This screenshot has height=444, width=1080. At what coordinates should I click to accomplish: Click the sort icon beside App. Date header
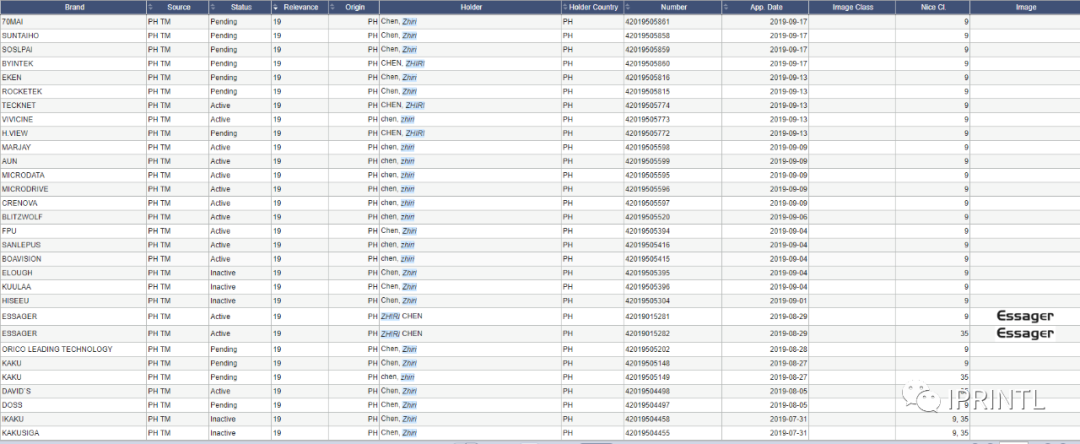727,7
